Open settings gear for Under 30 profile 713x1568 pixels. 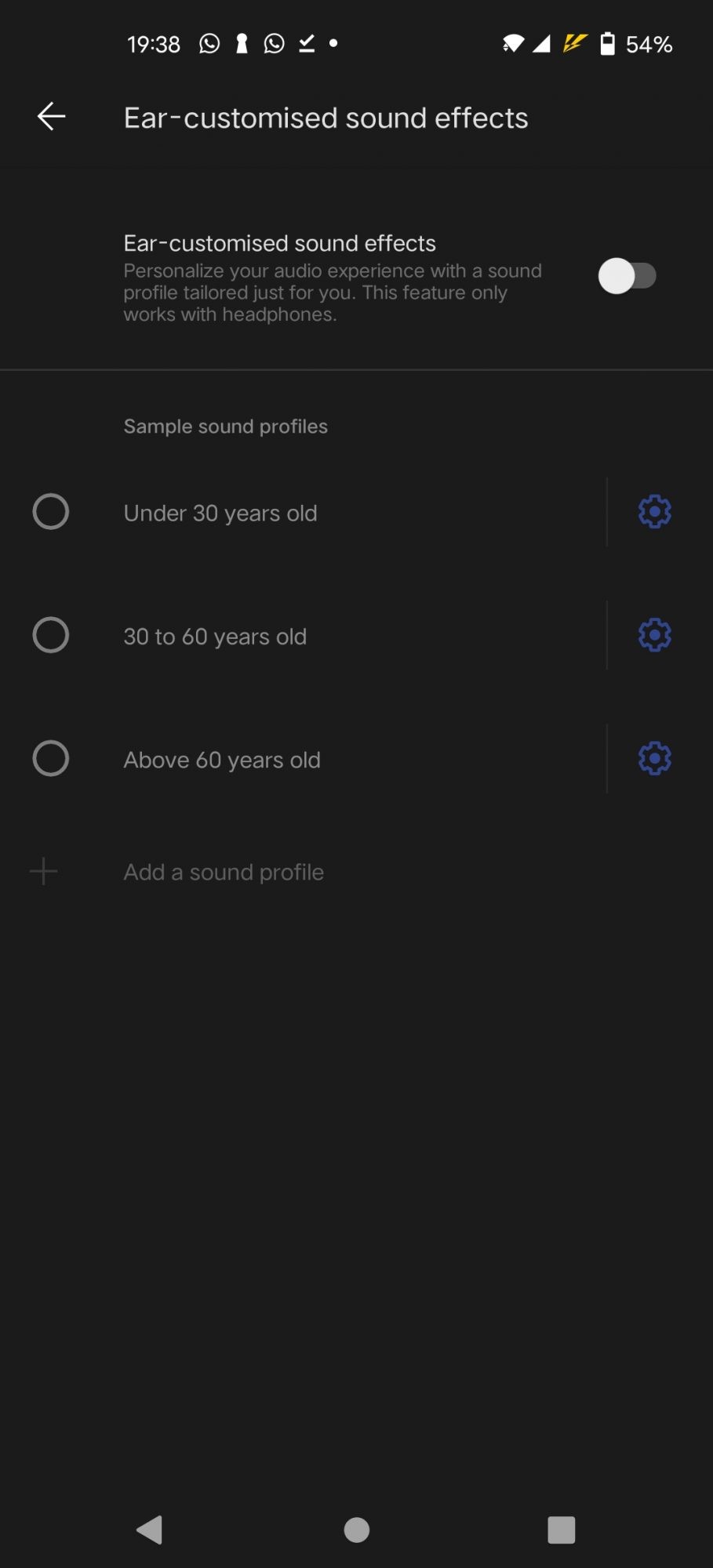coord(654,512)
